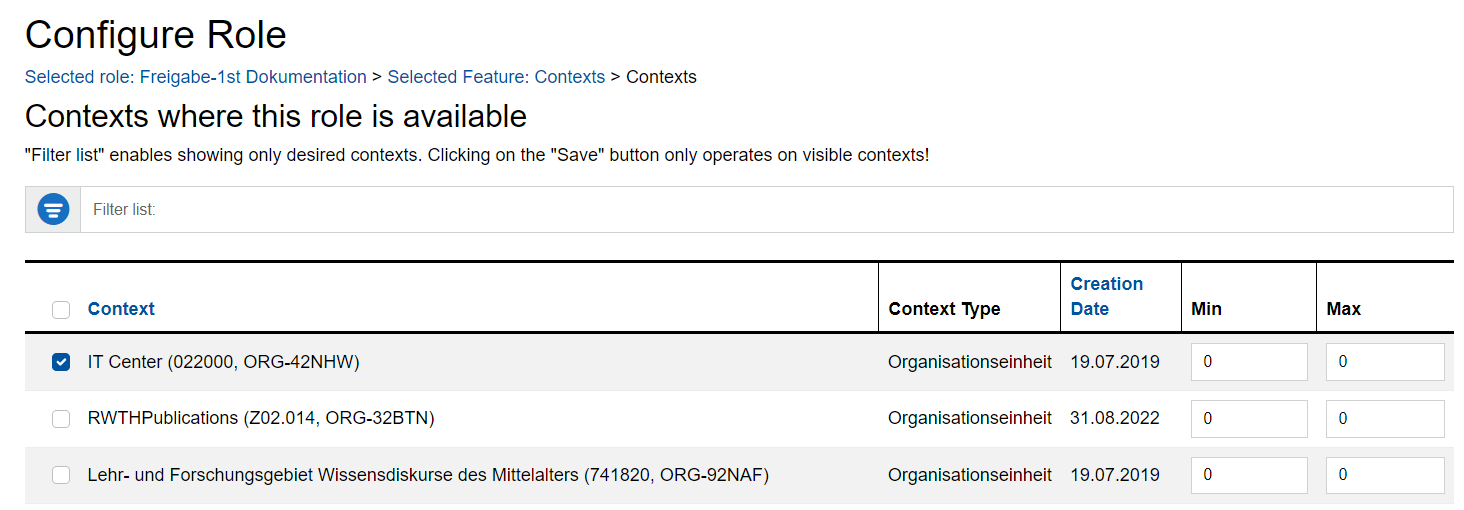Click the Min field for Wissensdiskurse row

tap(1248, 475)
